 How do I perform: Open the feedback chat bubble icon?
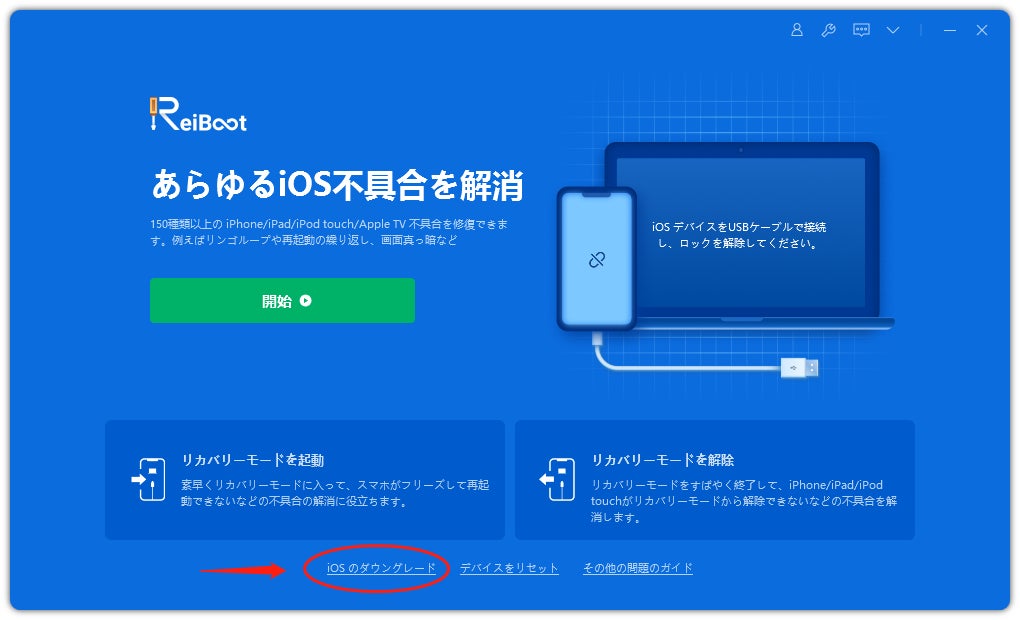(x=861, y=30)
